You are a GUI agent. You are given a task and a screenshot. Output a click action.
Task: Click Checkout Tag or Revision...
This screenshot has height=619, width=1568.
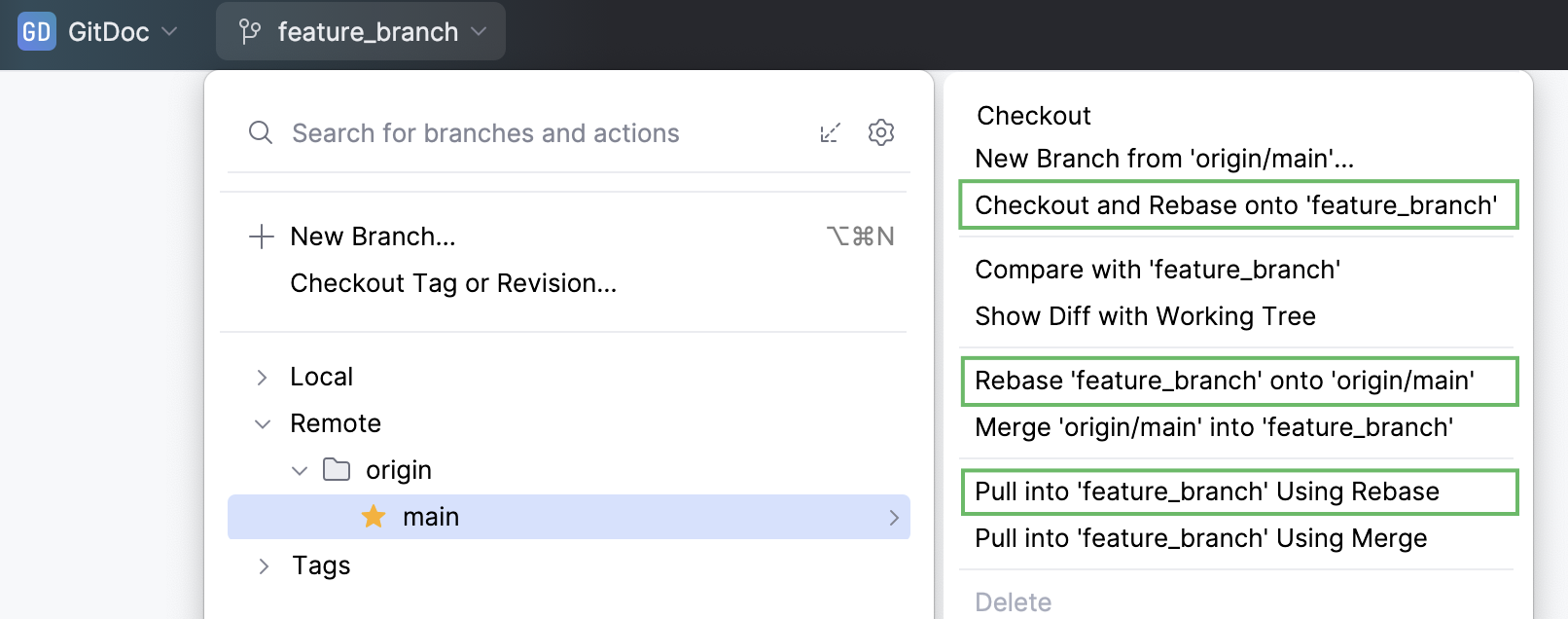(453, 283)
